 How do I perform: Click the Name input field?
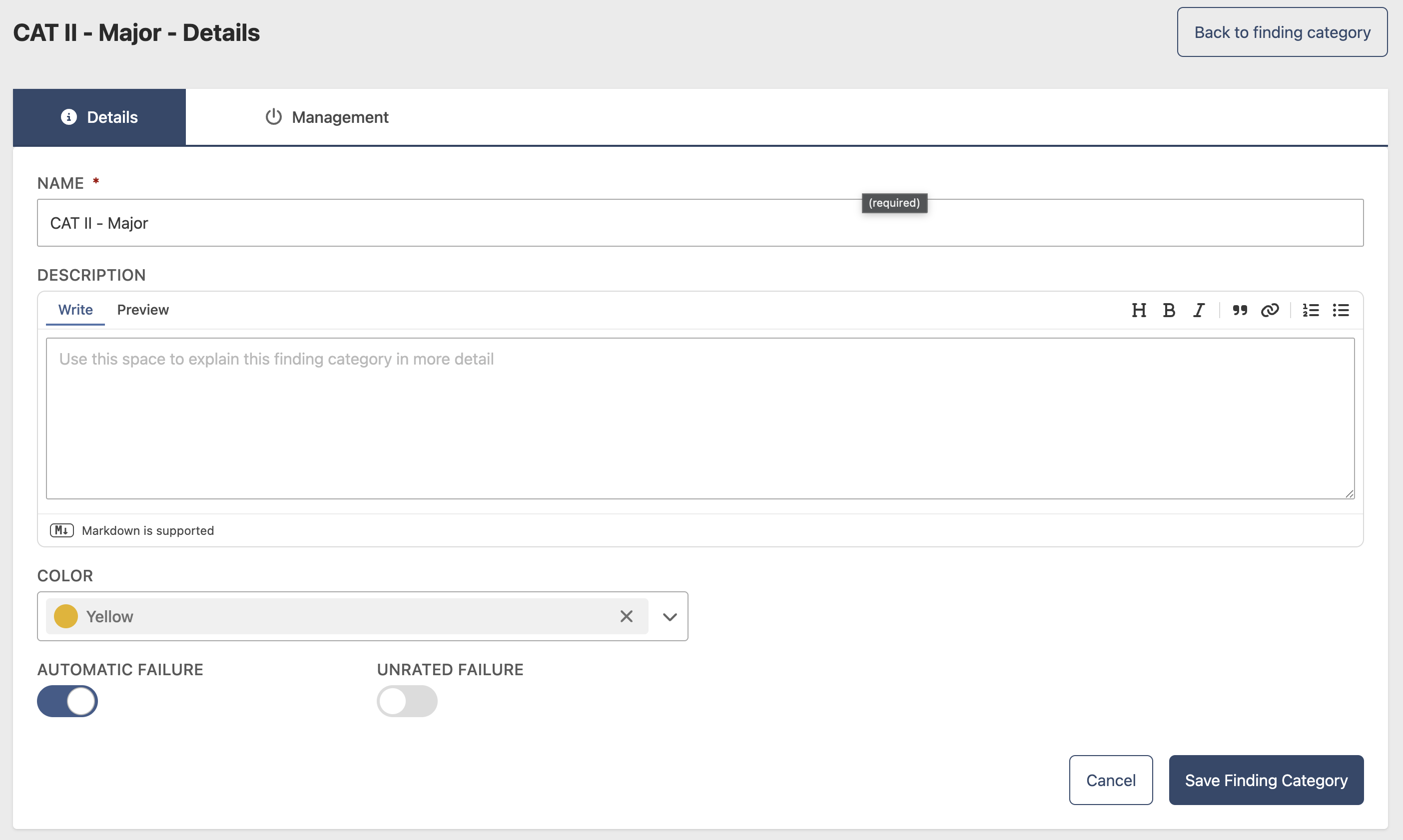[x=701, y=223]
